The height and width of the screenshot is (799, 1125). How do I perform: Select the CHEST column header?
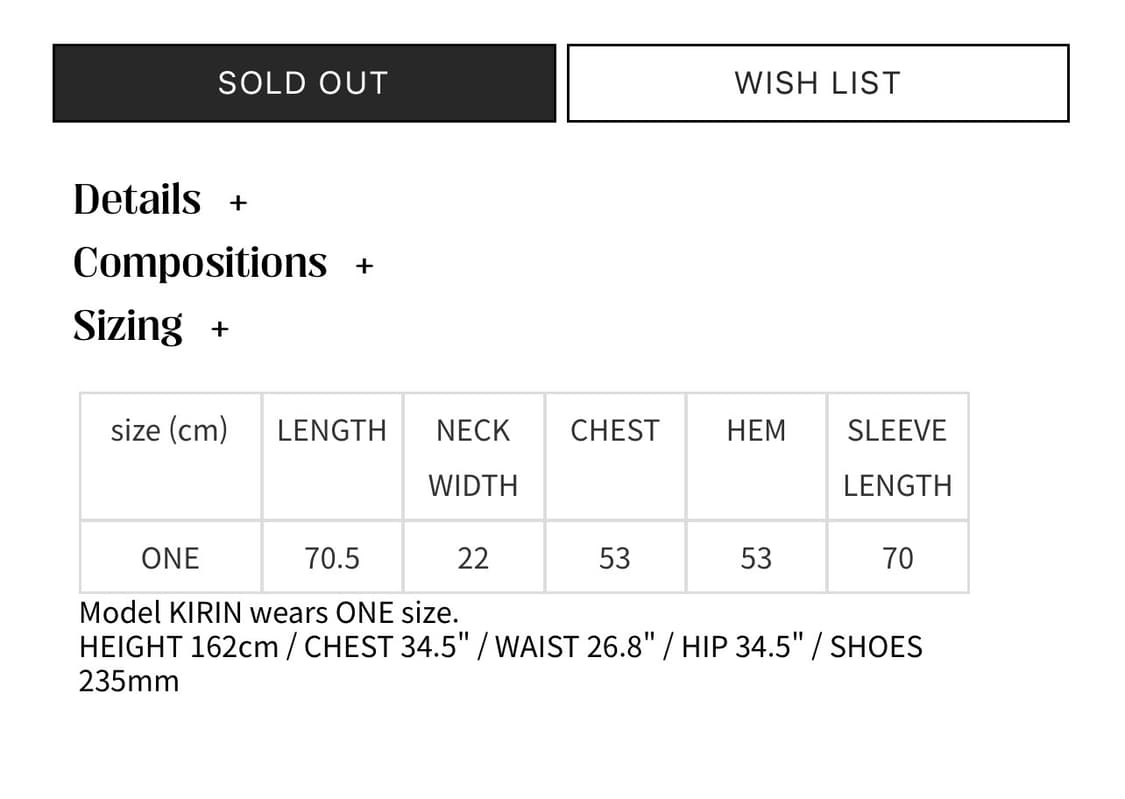click(x=615, y=431)
